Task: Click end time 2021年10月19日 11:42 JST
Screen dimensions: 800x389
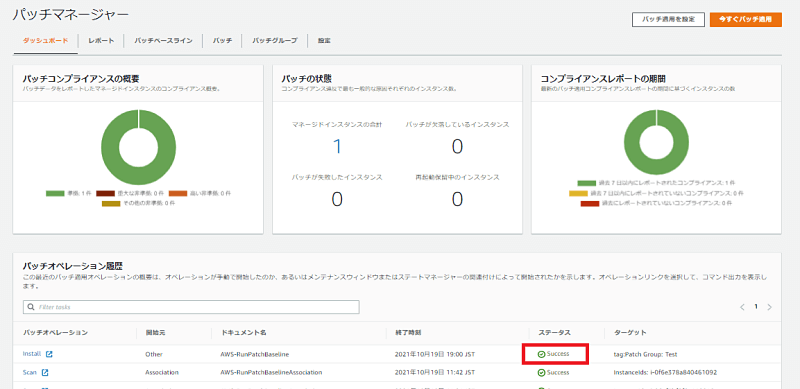Action: coord(435,373)
